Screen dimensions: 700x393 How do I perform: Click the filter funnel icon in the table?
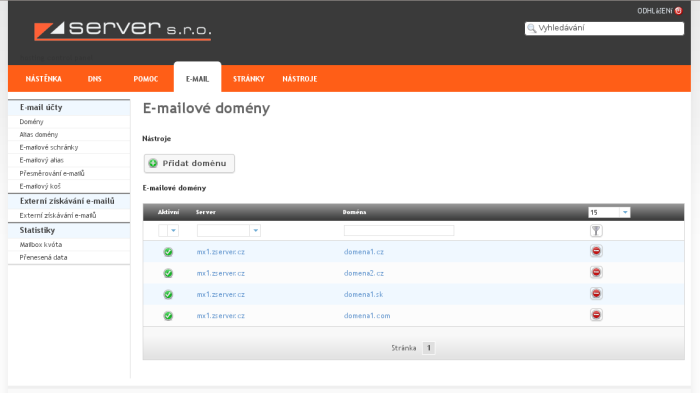click(x=596, y=230)
